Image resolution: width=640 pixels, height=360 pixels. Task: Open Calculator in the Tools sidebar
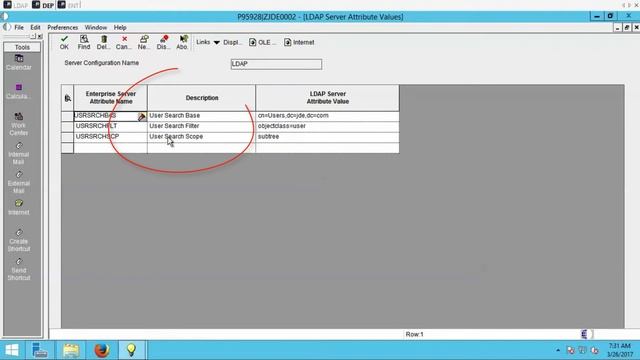(19, 92)
